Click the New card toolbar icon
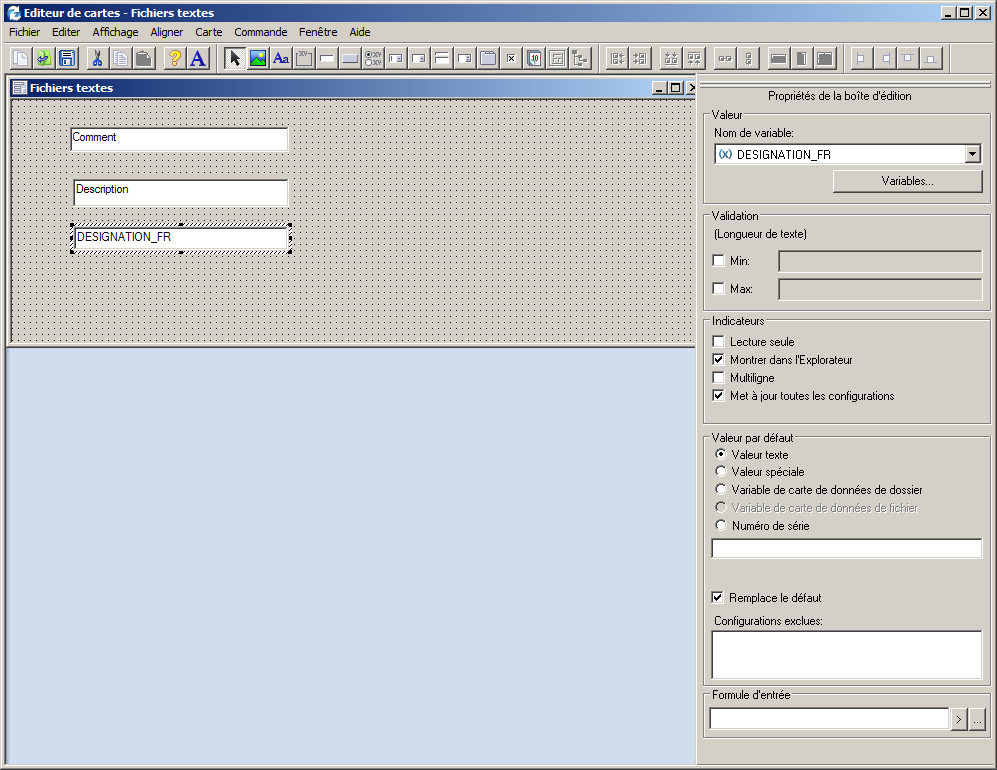 [x=21, y=58]
